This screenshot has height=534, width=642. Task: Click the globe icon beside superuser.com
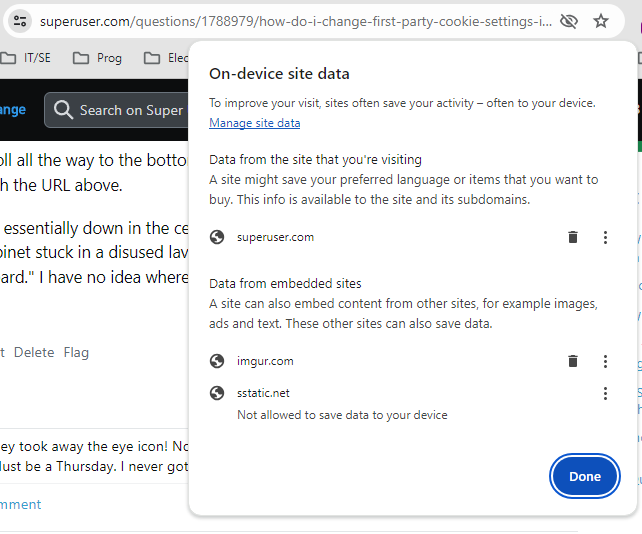coord(217,237)
